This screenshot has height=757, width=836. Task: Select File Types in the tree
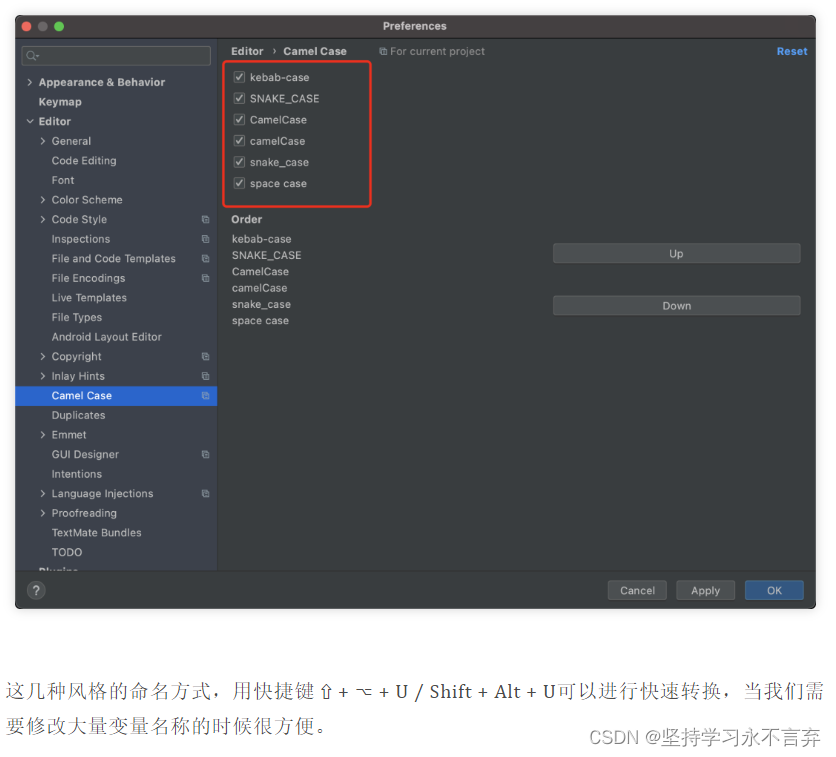pyautogui.click(x=77, y=318)
